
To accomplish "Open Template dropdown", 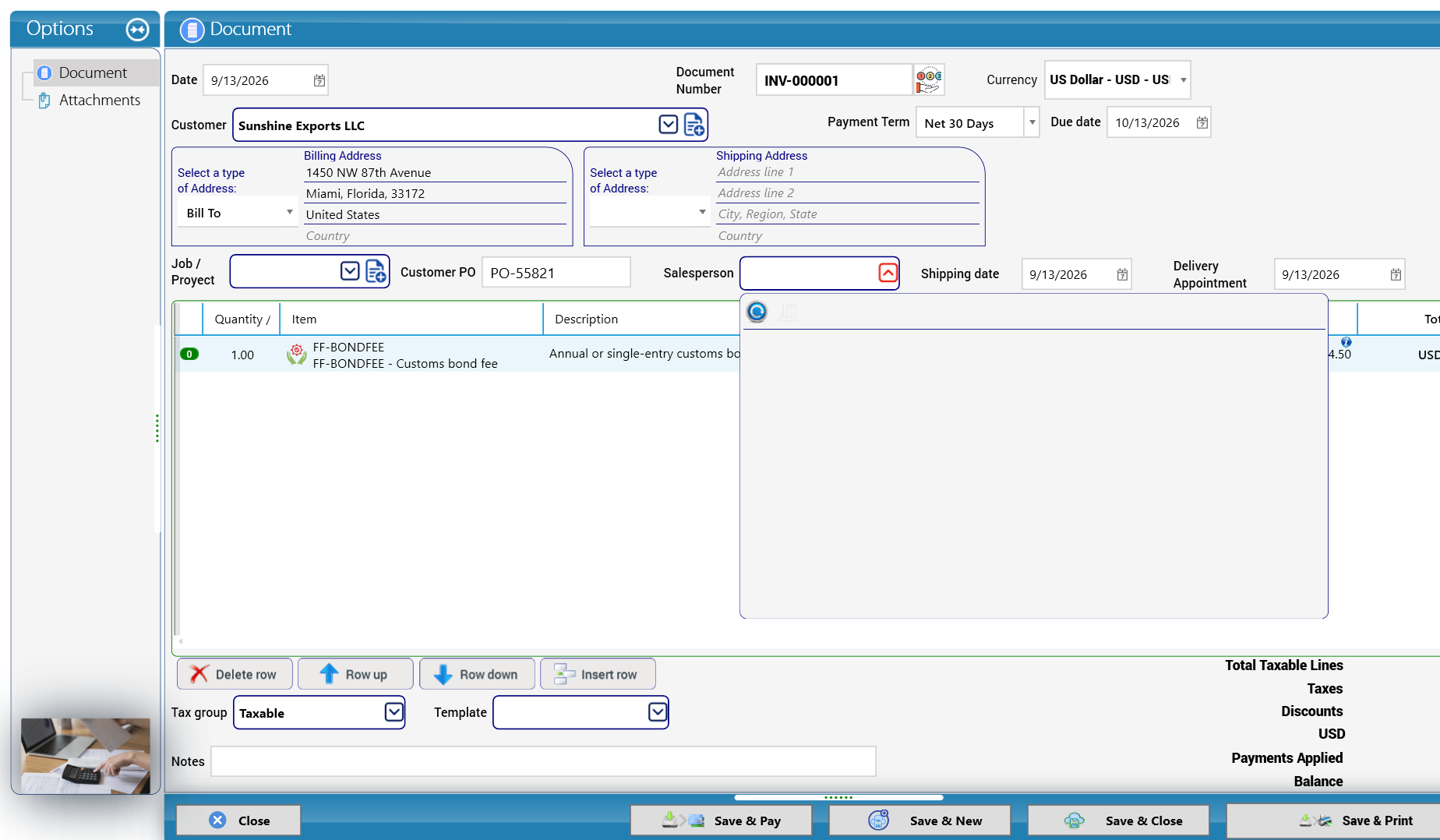I will [x=658, y=711].
